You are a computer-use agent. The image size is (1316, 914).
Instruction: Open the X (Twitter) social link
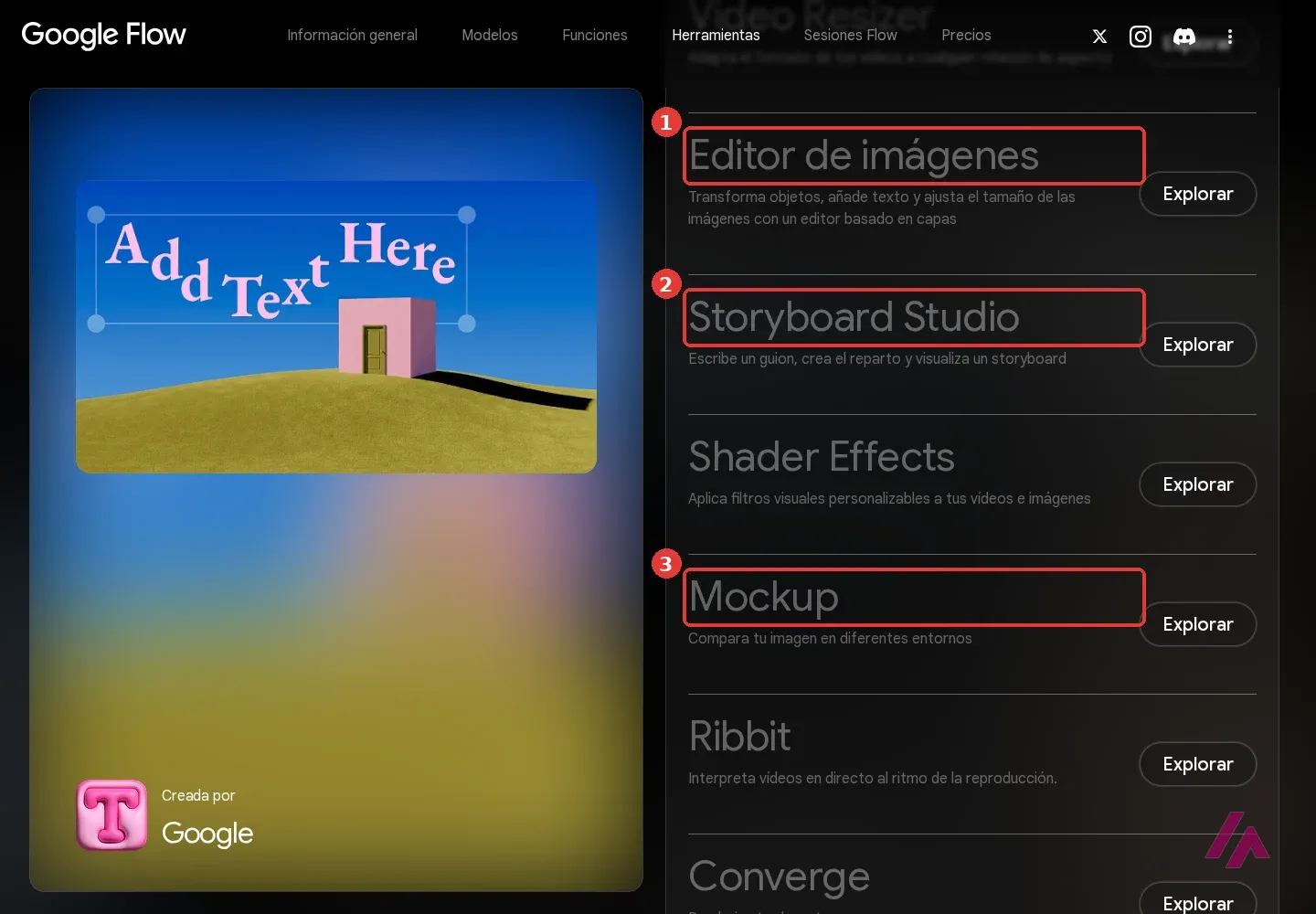tap(1099, 37)
